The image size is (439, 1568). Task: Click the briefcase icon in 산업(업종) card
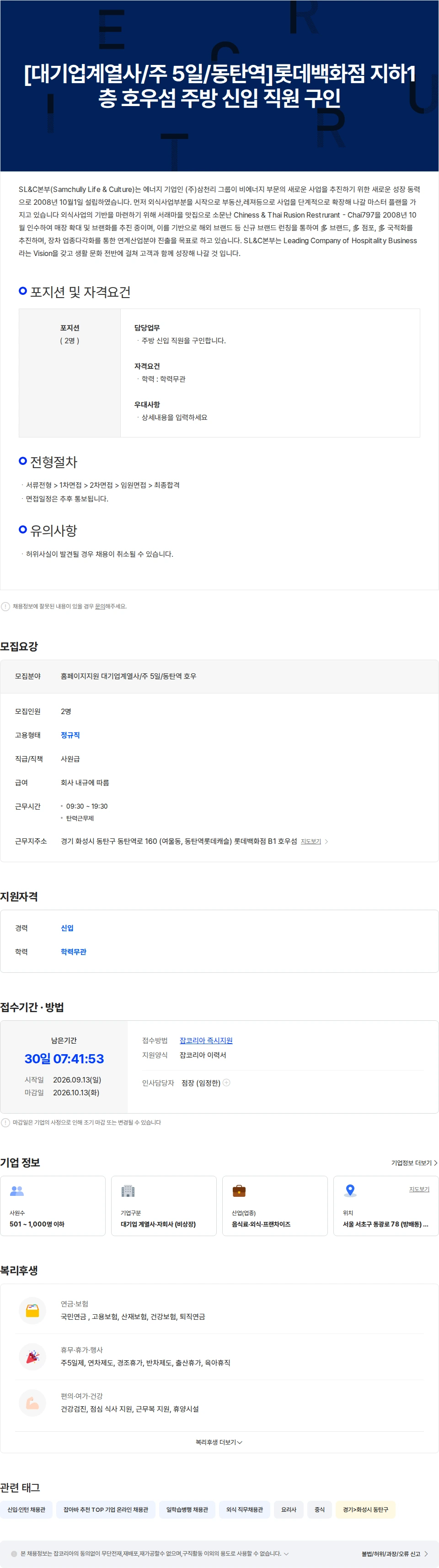[239, 1190]
